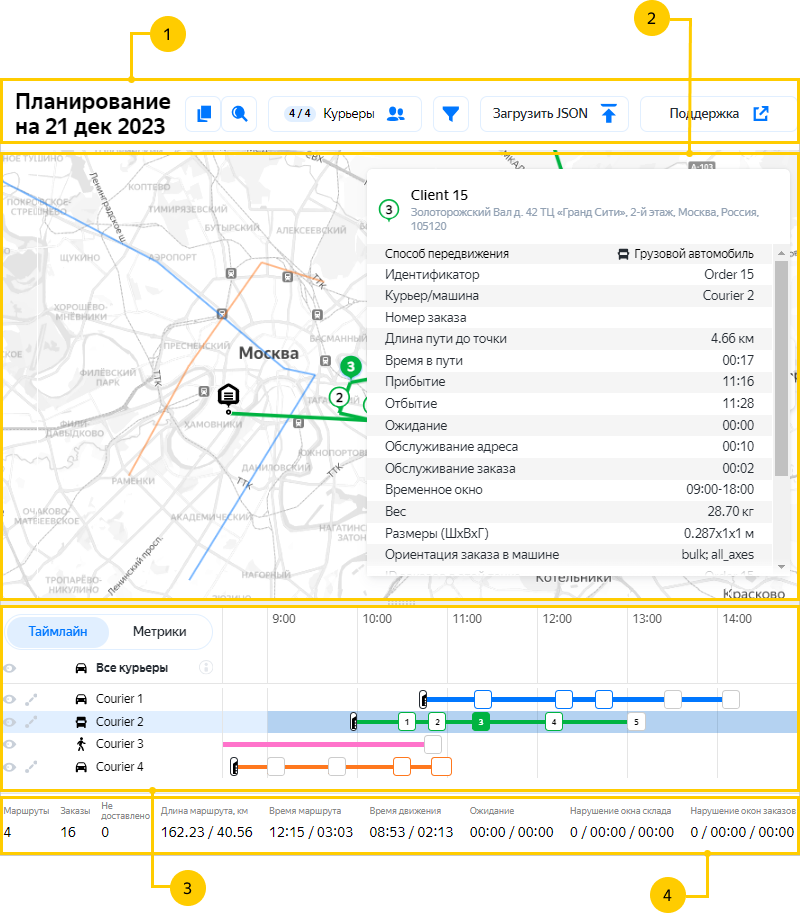This screenshot has width=800, height=913.
Task: Select stop 4 on Courier 2 timeline
Action: [553, 721]
